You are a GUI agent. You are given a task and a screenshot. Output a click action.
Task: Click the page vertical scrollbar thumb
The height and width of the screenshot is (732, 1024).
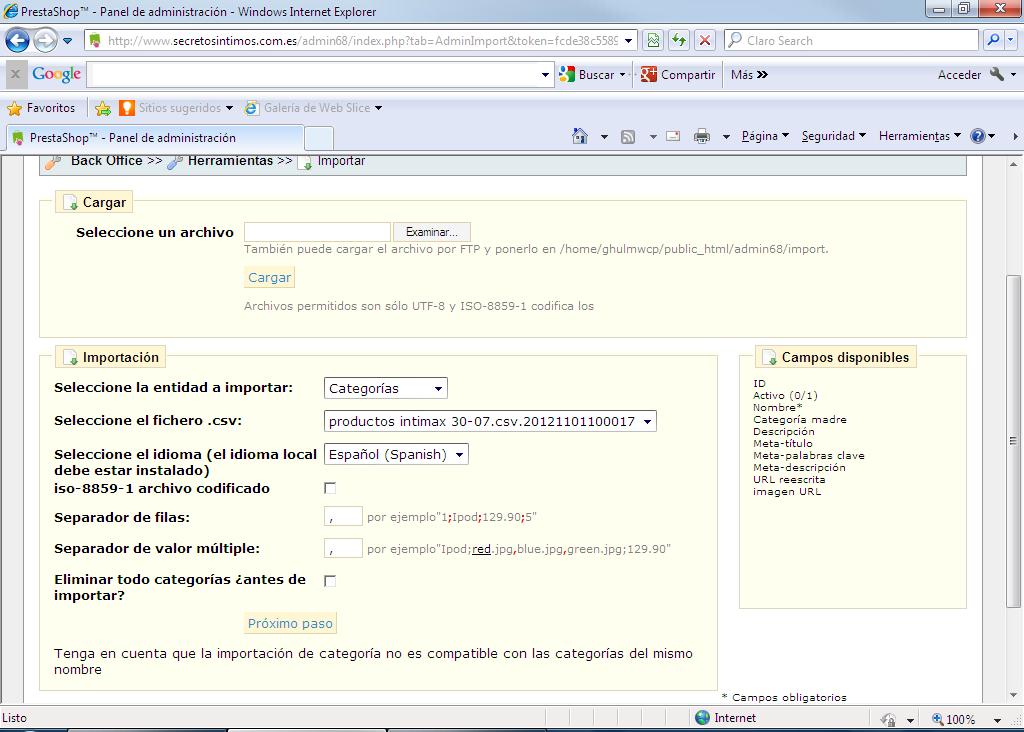click(x=1013, y=441)
